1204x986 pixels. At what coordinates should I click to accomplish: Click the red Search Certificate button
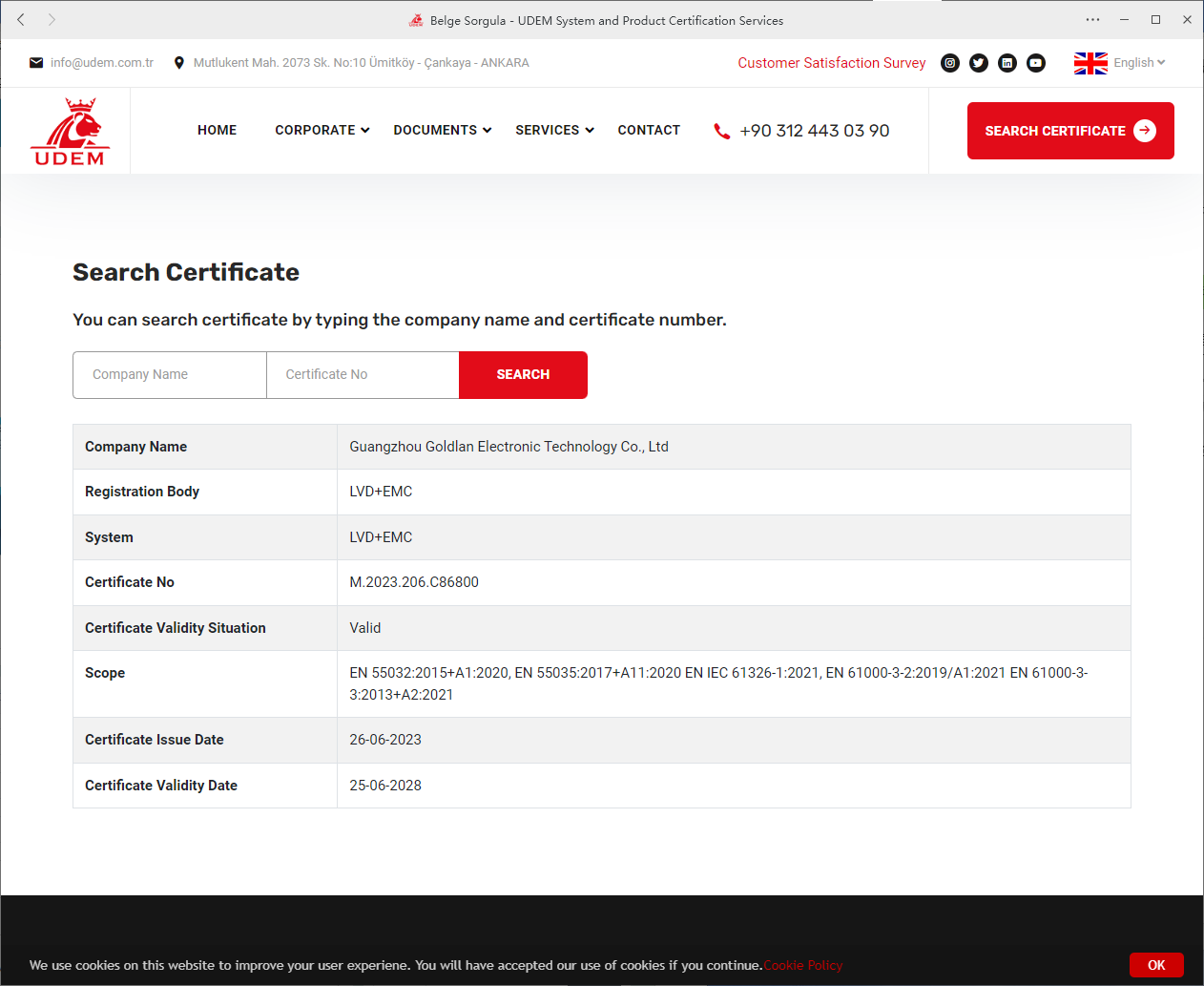(1070, 131)
